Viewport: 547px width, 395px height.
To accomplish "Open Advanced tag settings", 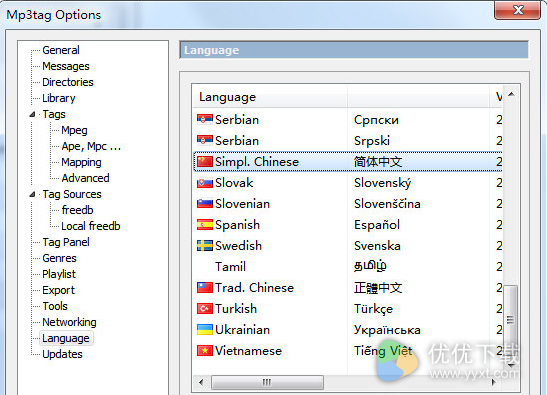I will 85,178.
